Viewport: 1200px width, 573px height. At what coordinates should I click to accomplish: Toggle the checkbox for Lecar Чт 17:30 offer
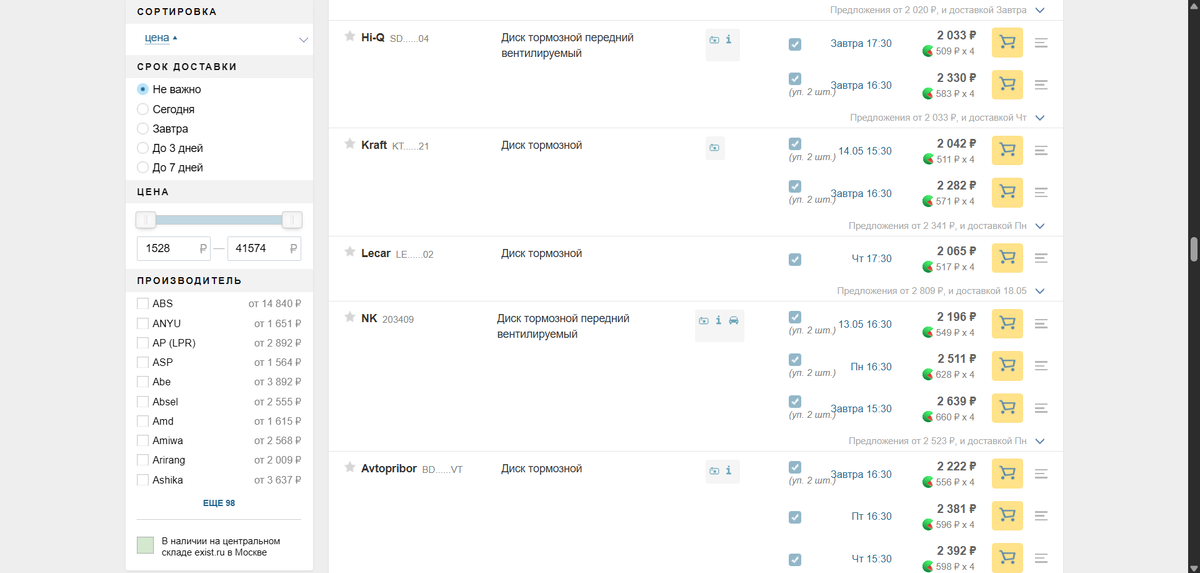[794, 259]
